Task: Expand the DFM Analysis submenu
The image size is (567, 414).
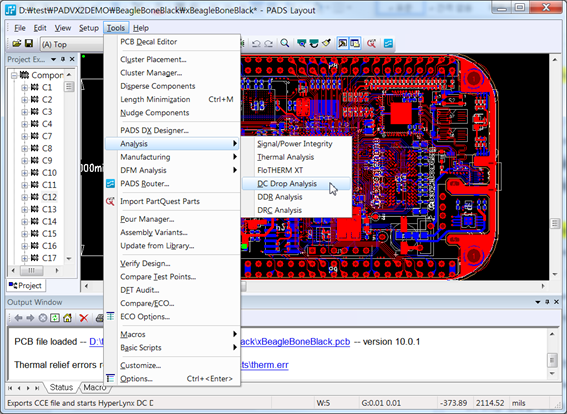Action: click(172, 170)
